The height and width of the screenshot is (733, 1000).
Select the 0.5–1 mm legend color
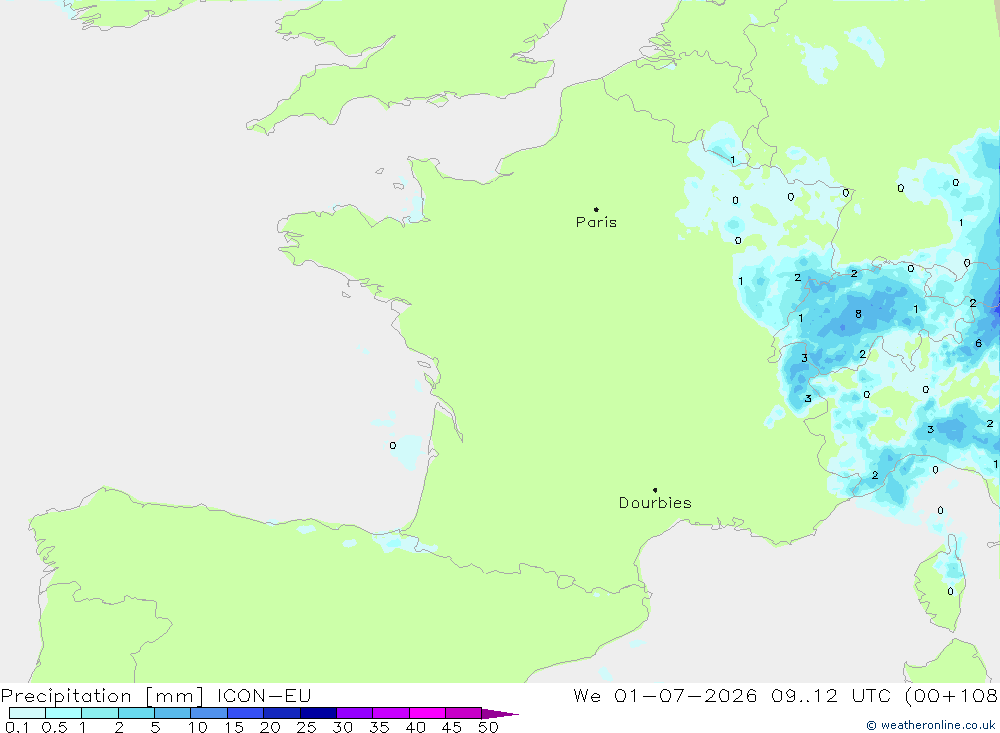click(x=64, y=713)
